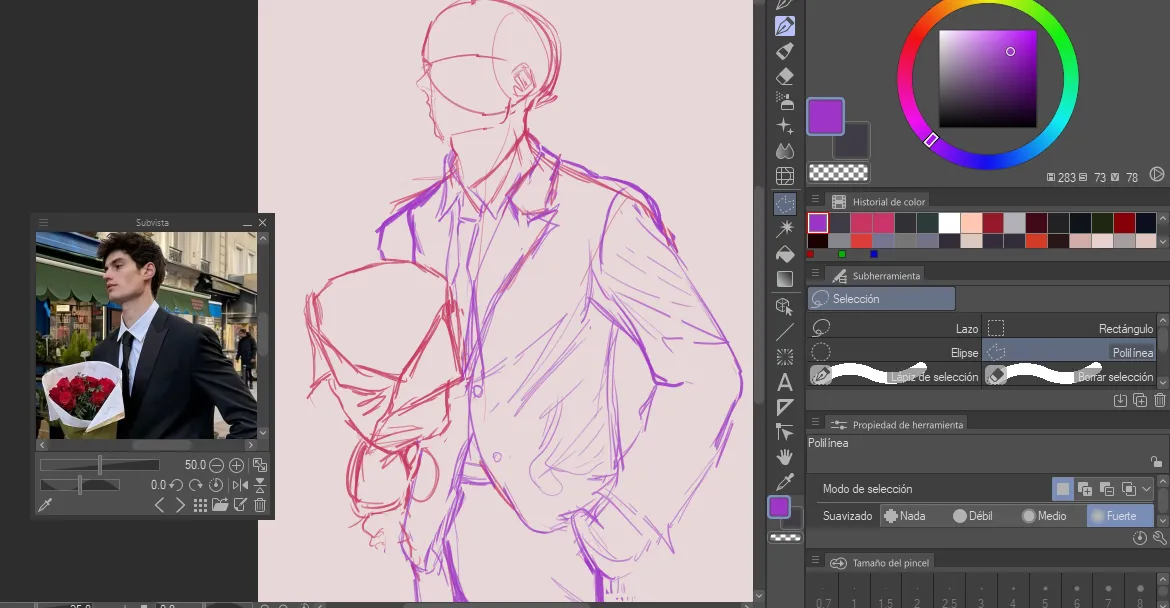Select the Airbrush tool
The height and width of the screenshot is (608, 1170).
click(785, 101)
